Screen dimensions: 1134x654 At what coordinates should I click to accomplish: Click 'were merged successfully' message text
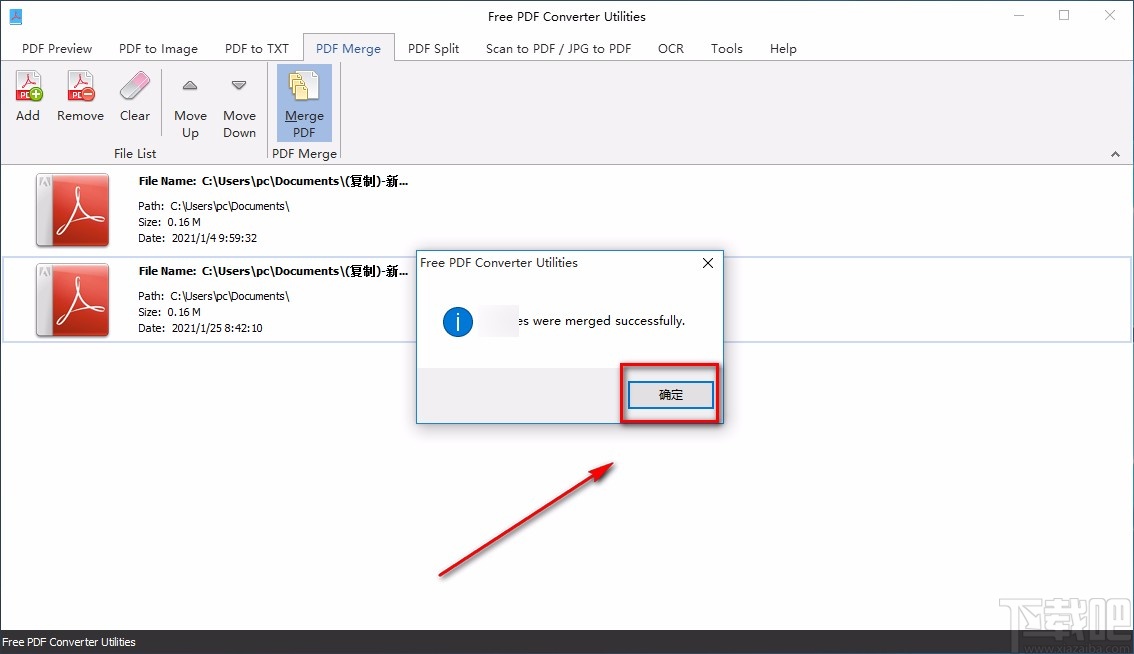coord(609,320)
